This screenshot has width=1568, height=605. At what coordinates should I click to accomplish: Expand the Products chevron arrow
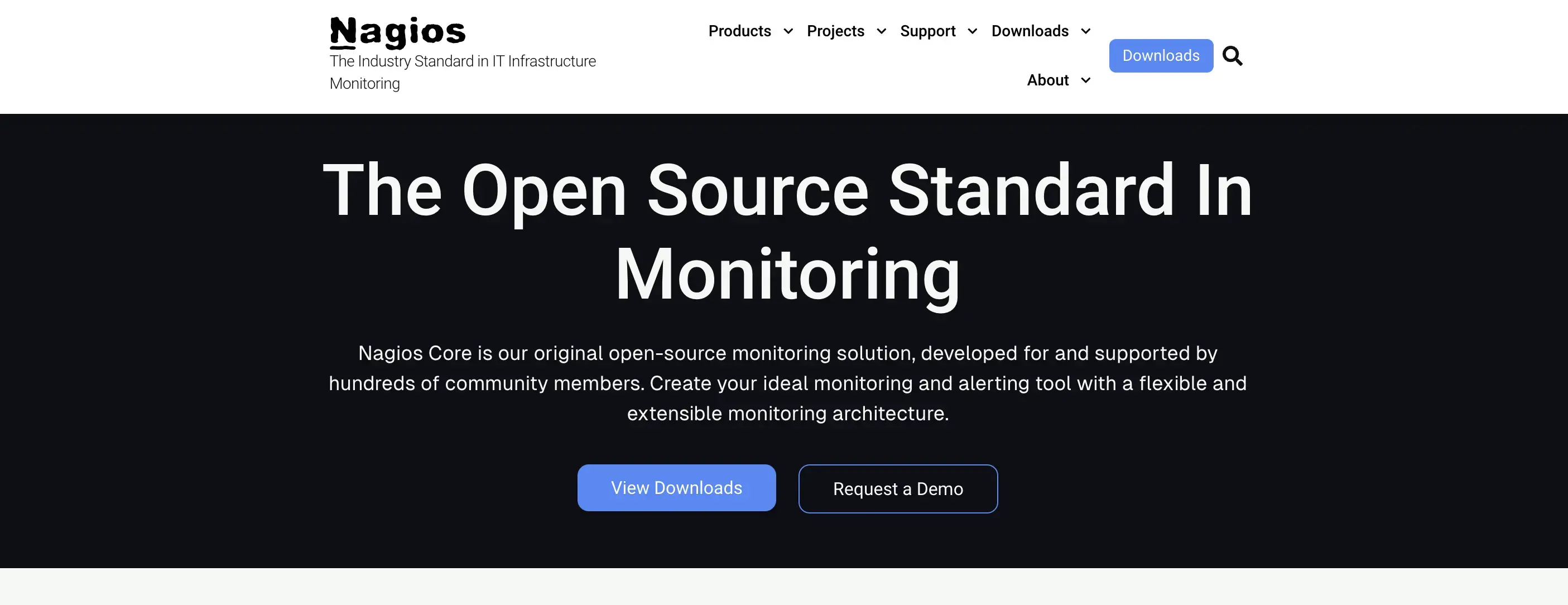pos(788,31)
